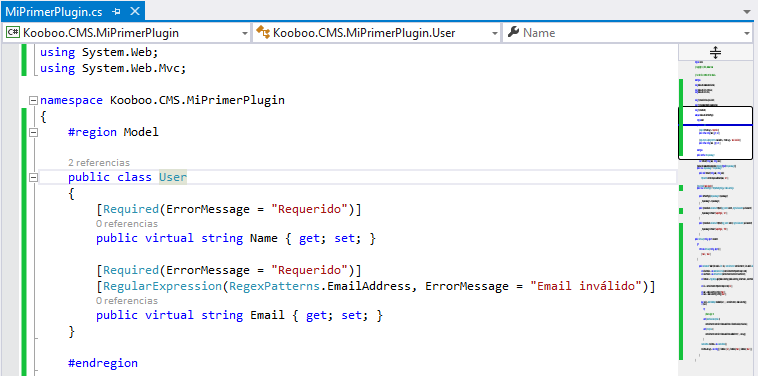This screenshot has width=758, height=376.
Task: Click RegexPatterns in the Email attribute
Action: pos(275,286)
